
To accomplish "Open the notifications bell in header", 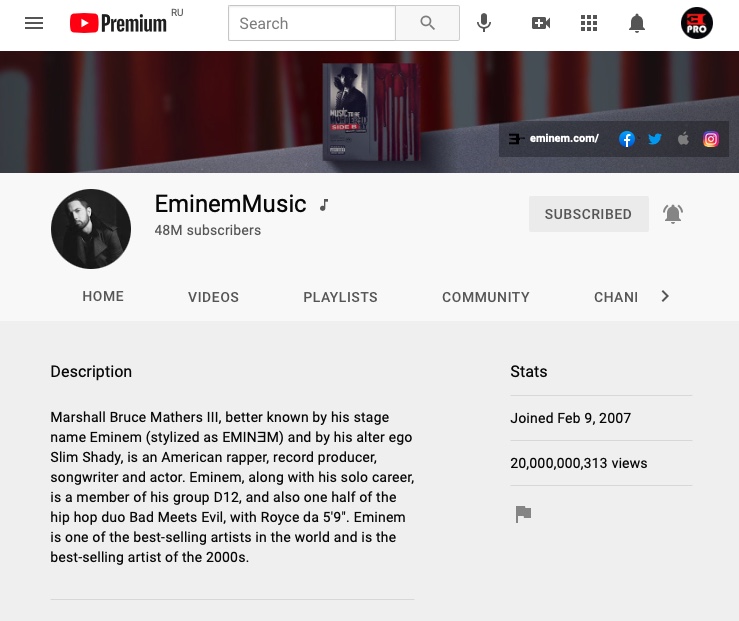I will point(637,23).
